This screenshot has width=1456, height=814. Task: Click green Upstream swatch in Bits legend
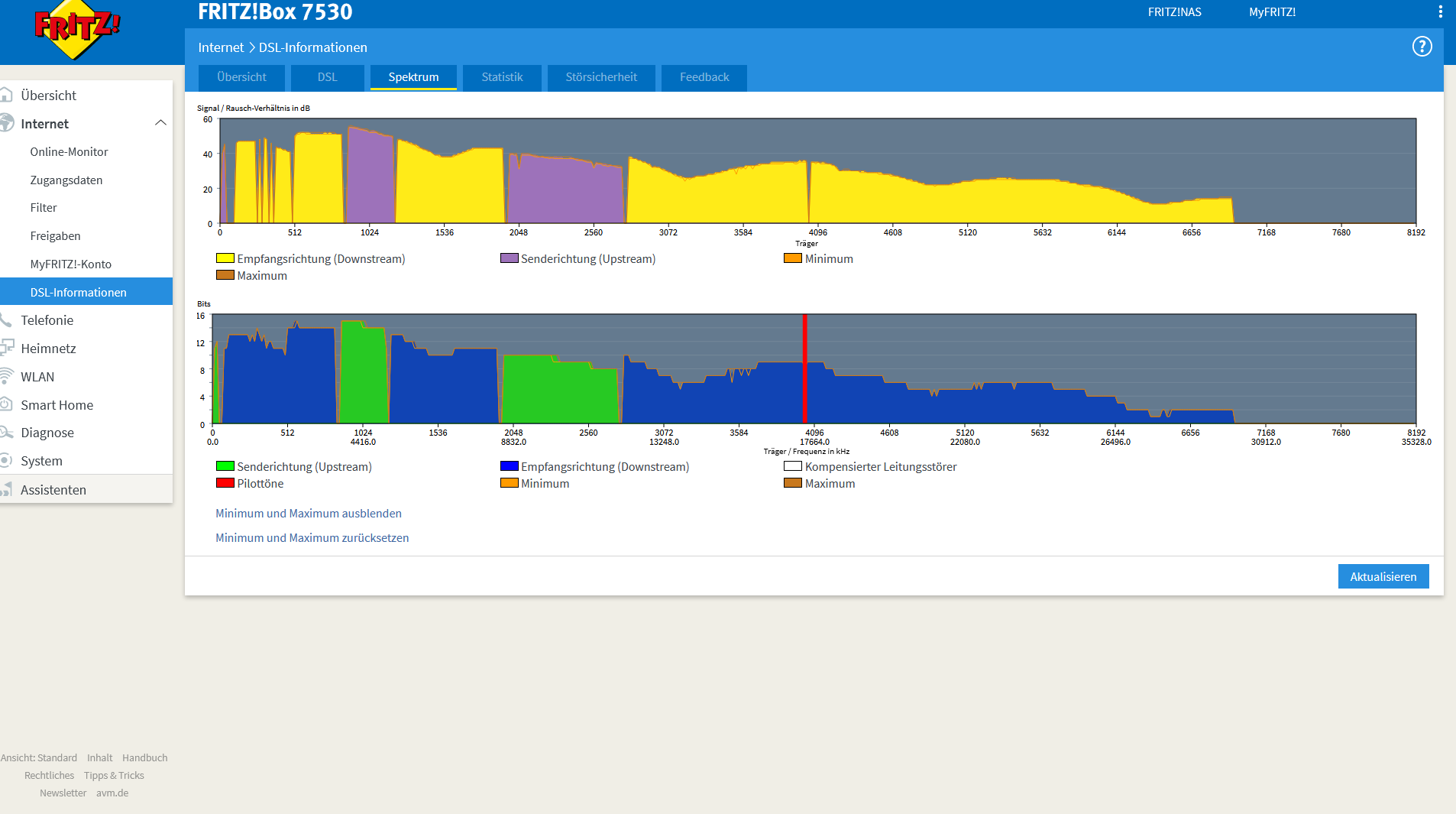coord(225,466)
